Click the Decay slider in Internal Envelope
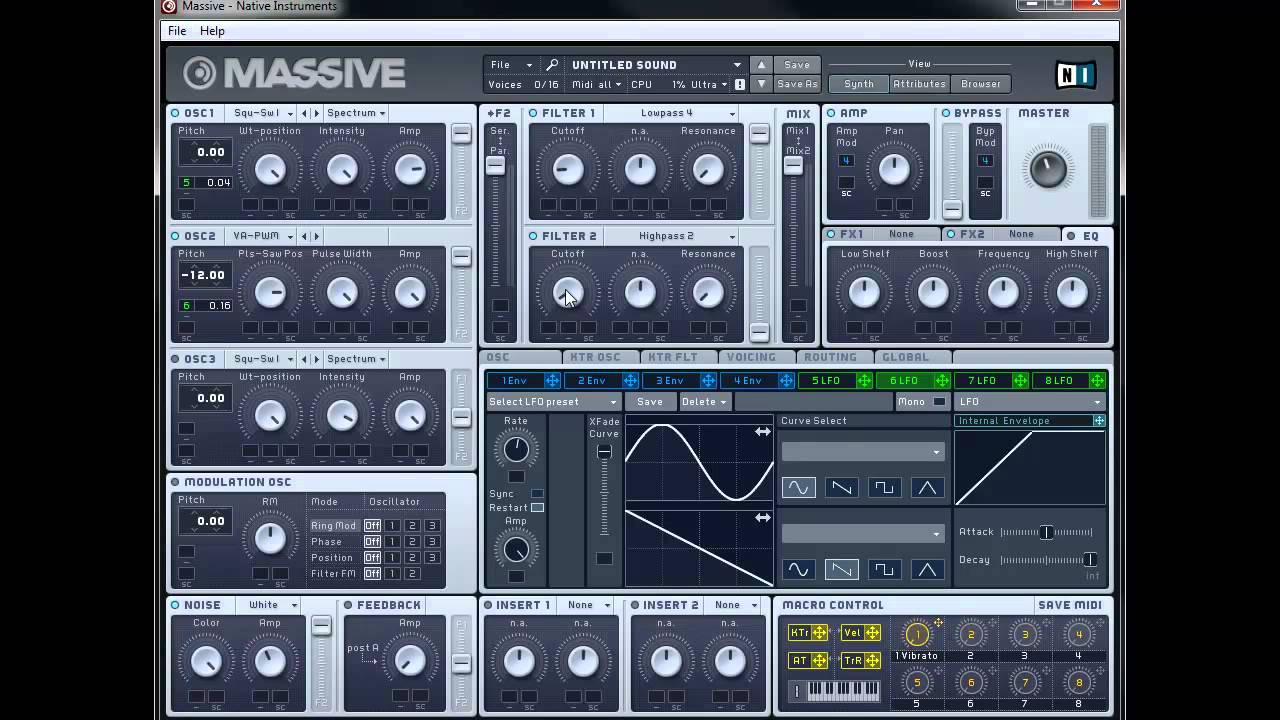Viewport: 1280px width, 720px height. click(1047, 560)
